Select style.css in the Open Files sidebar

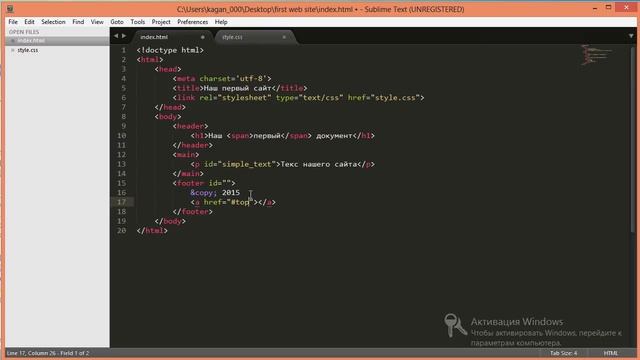click(x=57, y=50)
